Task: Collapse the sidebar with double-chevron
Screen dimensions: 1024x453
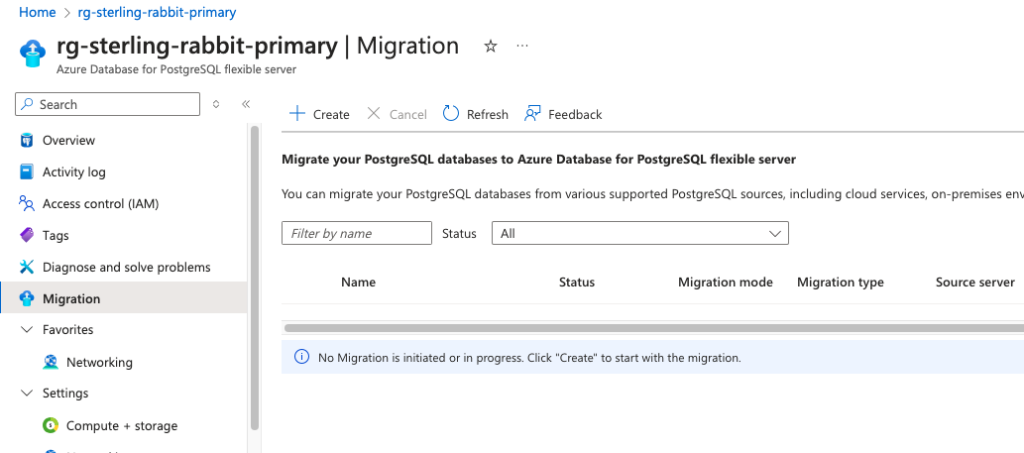Action: click(245, 104)
